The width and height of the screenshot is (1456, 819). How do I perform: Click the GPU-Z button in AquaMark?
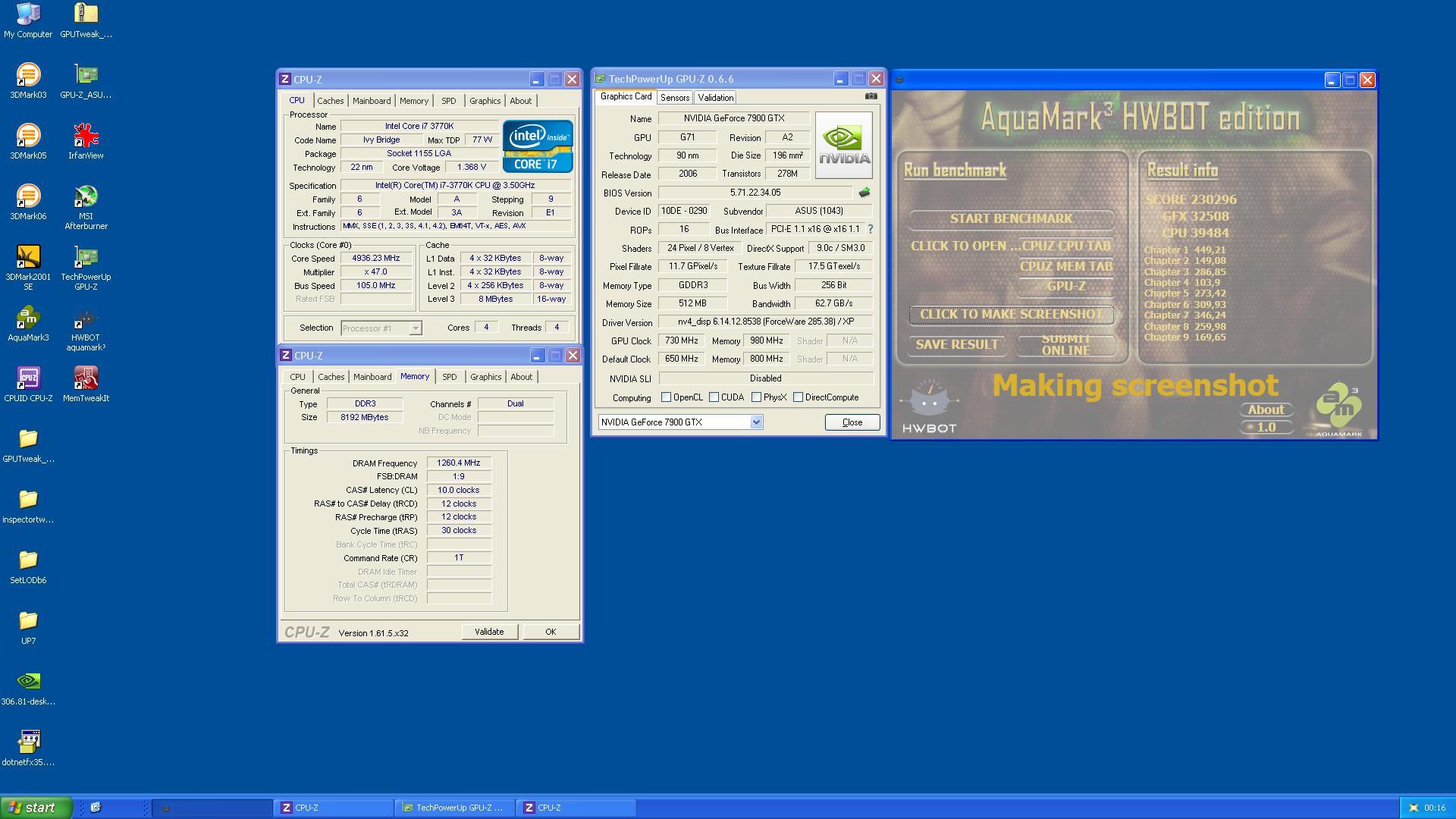pyautogui.click(x=1065, y=287)
